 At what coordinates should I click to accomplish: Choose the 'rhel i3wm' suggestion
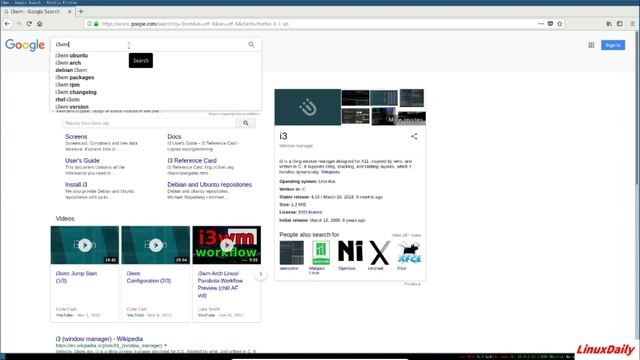(67, 100)
